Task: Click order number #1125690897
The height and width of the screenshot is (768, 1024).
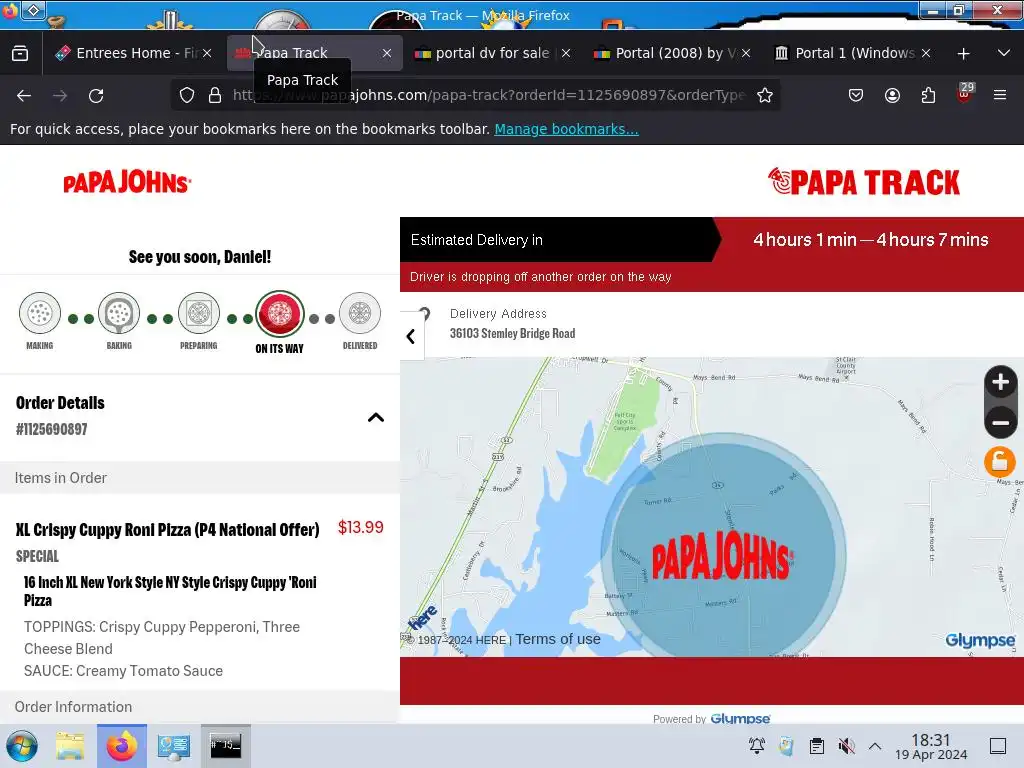Action: click(52, 429)
